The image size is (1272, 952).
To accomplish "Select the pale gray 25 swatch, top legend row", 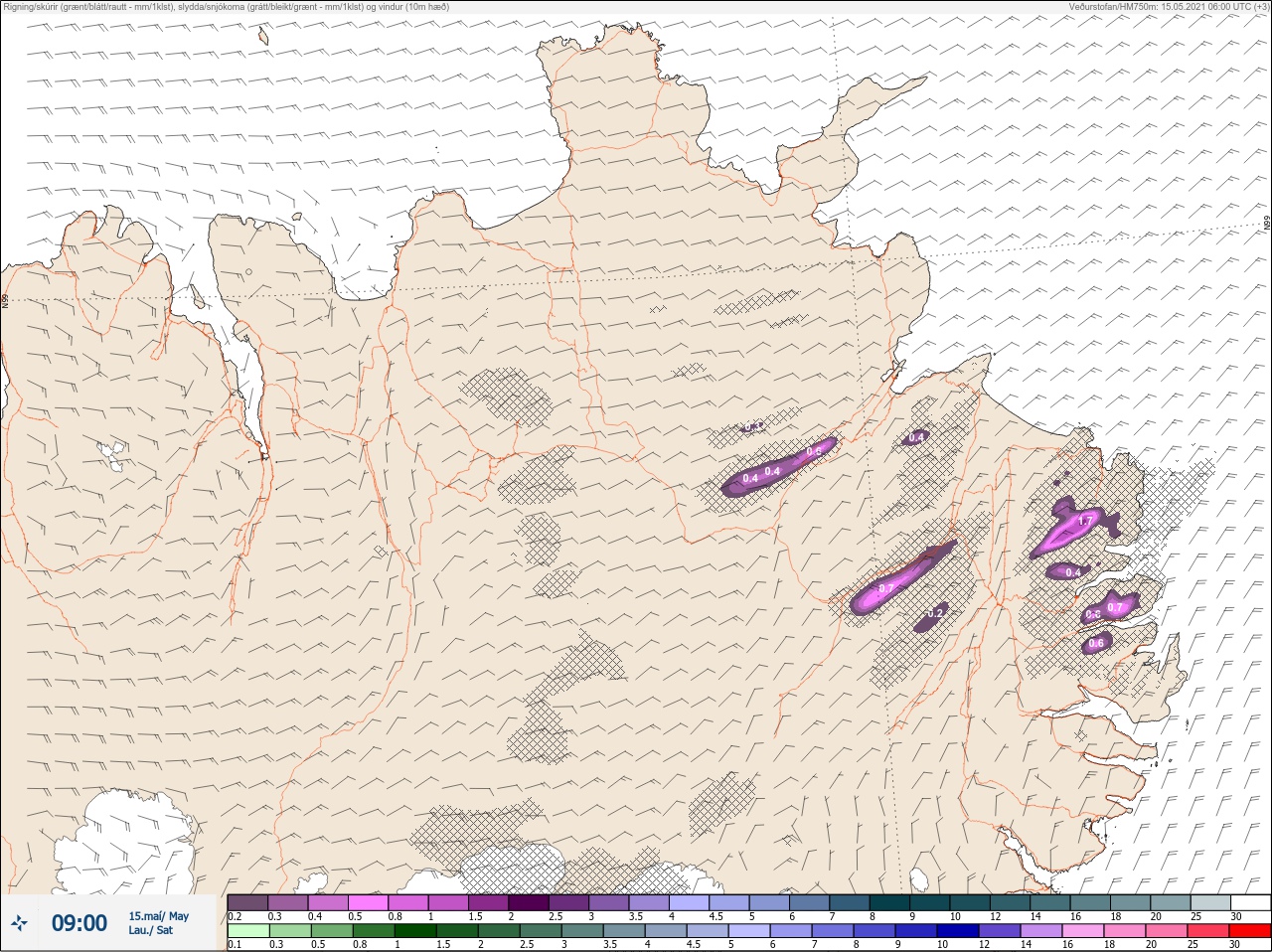I will [1210, 902].
